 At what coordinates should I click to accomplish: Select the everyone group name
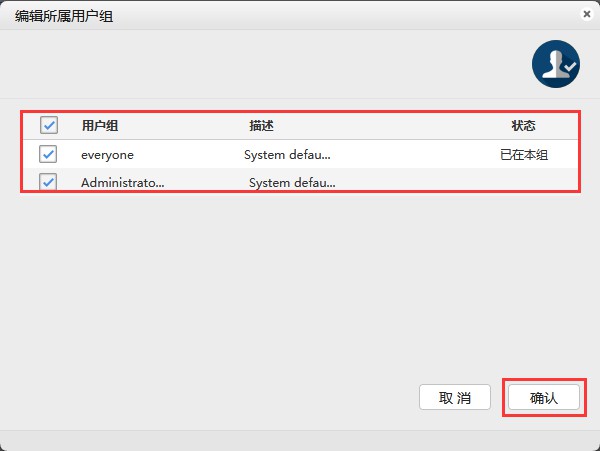(x=107, y=155)
